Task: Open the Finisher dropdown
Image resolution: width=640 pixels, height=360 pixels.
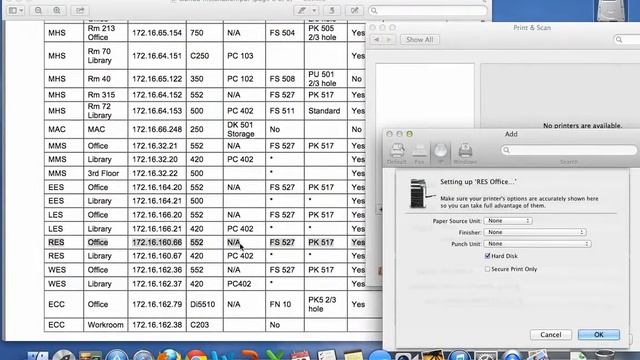Action: pyautogui.click(x=535, y=232)
